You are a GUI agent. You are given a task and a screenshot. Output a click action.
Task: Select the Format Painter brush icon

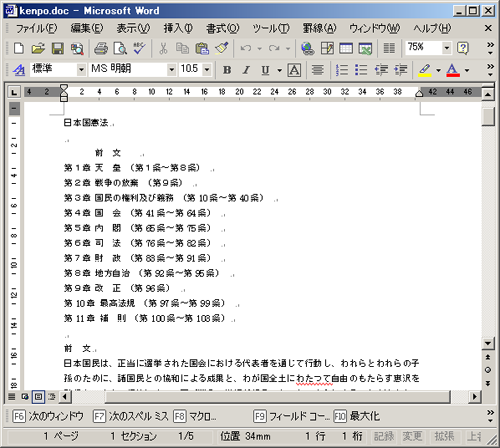click(222, 48)
